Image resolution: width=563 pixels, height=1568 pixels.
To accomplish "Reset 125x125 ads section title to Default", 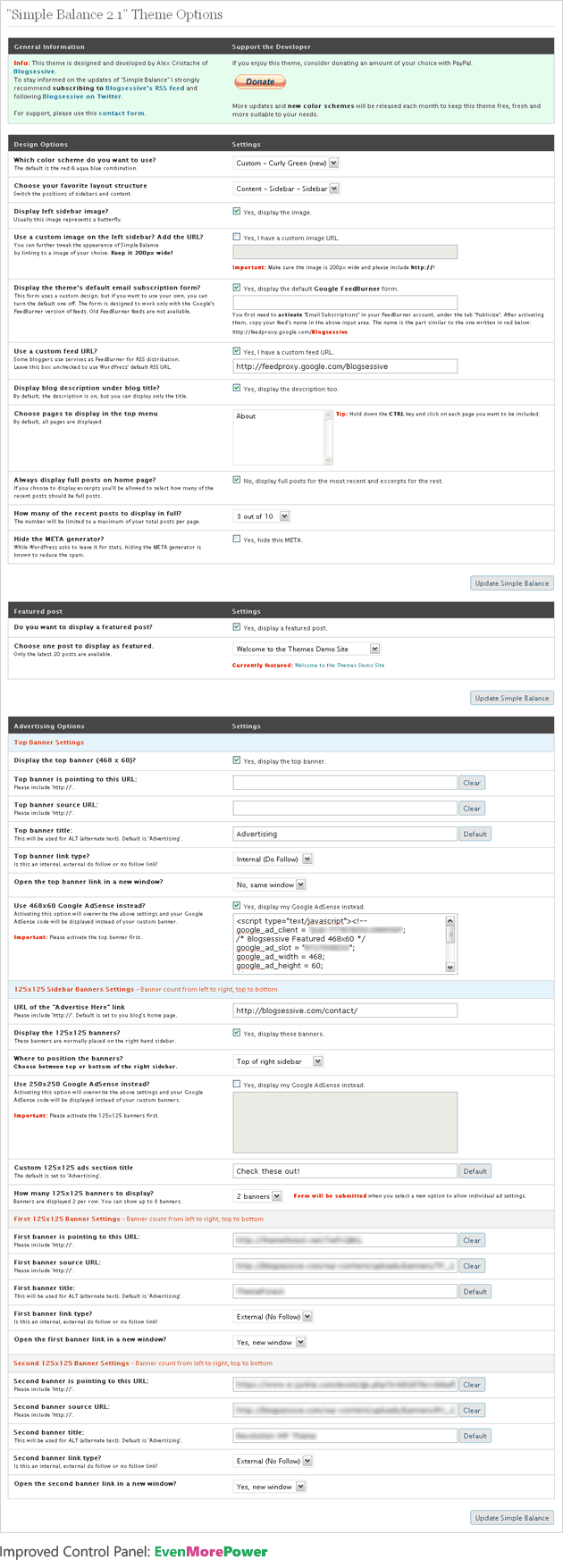I will pyautogui.click(x=475, y=1171).
